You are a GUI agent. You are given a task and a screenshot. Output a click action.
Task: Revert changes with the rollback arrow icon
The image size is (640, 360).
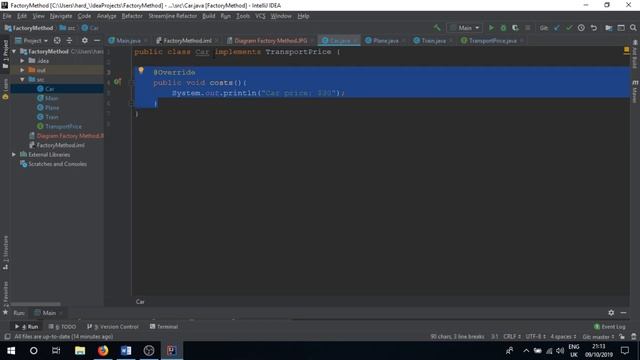pyautogui.click(x=593, y=28)
